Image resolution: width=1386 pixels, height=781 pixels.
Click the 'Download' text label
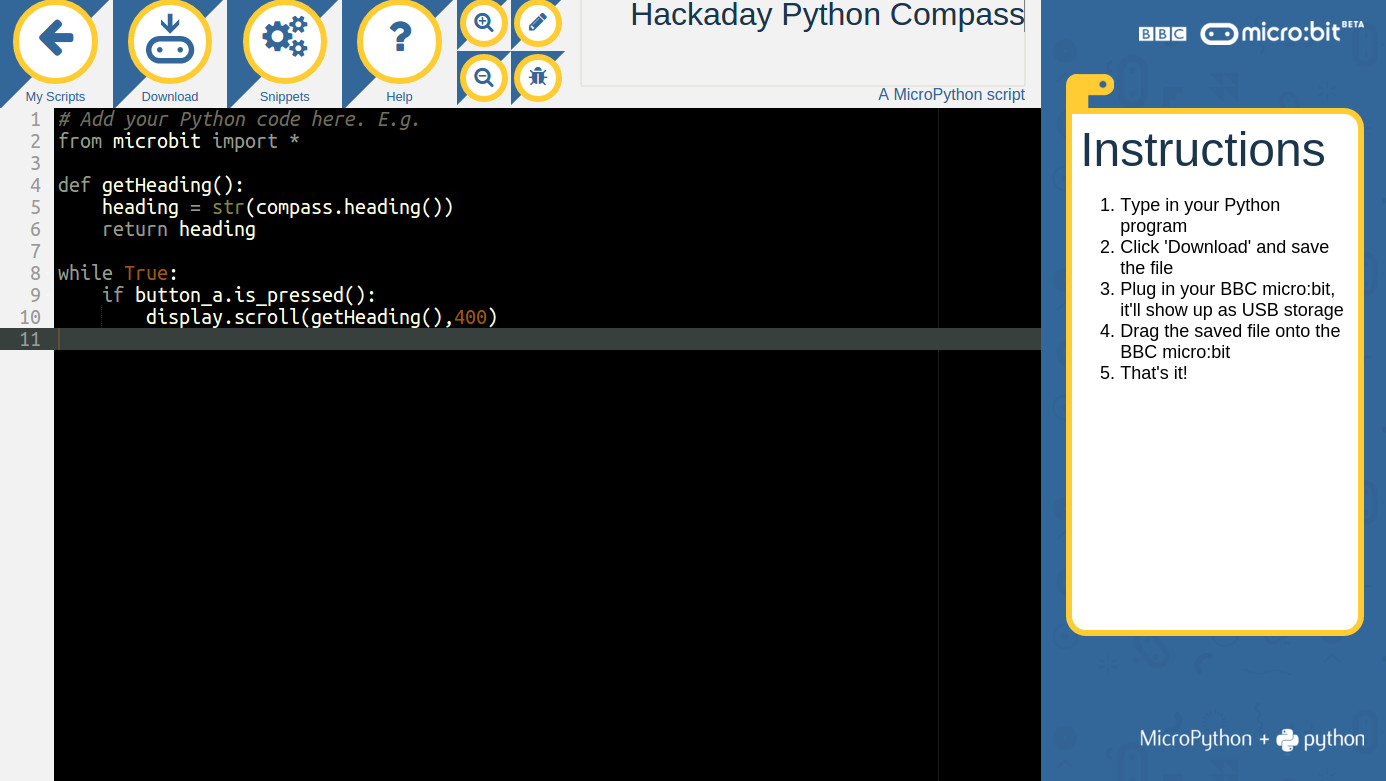pyautogui.click(x=169, y=97)
